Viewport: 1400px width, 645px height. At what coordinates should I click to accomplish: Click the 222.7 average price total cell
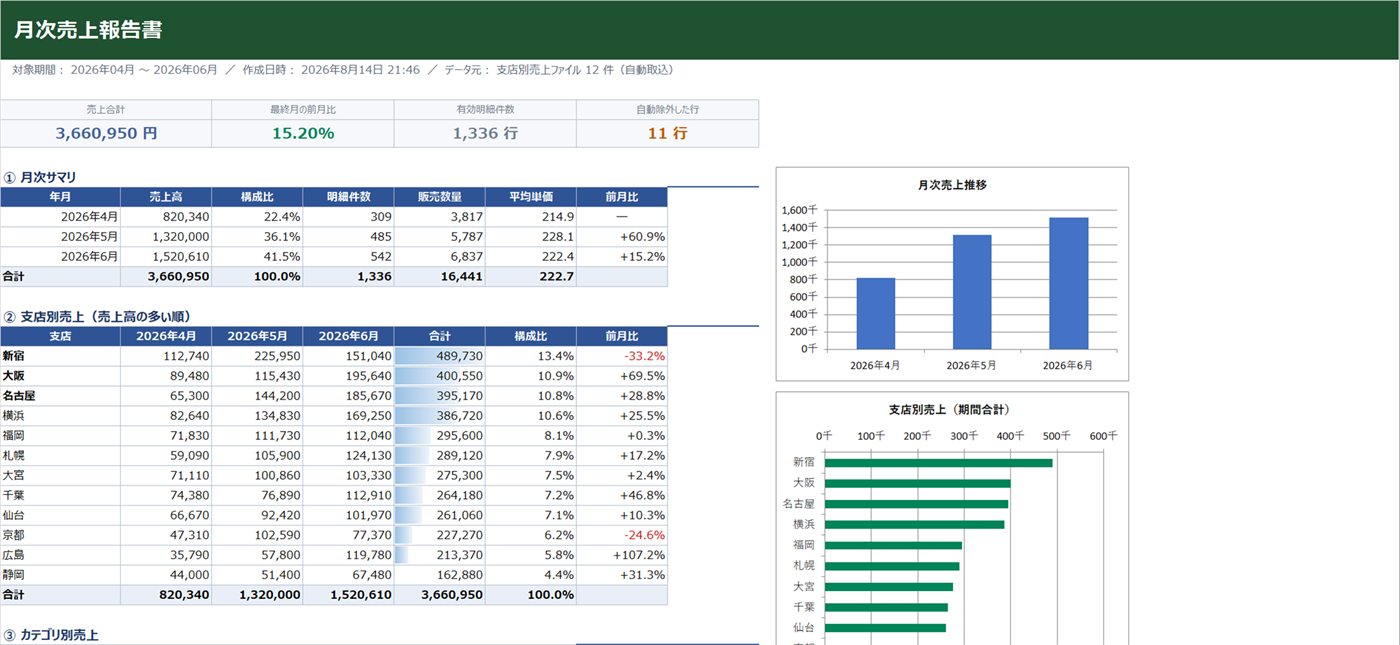[x=530, y=277]
